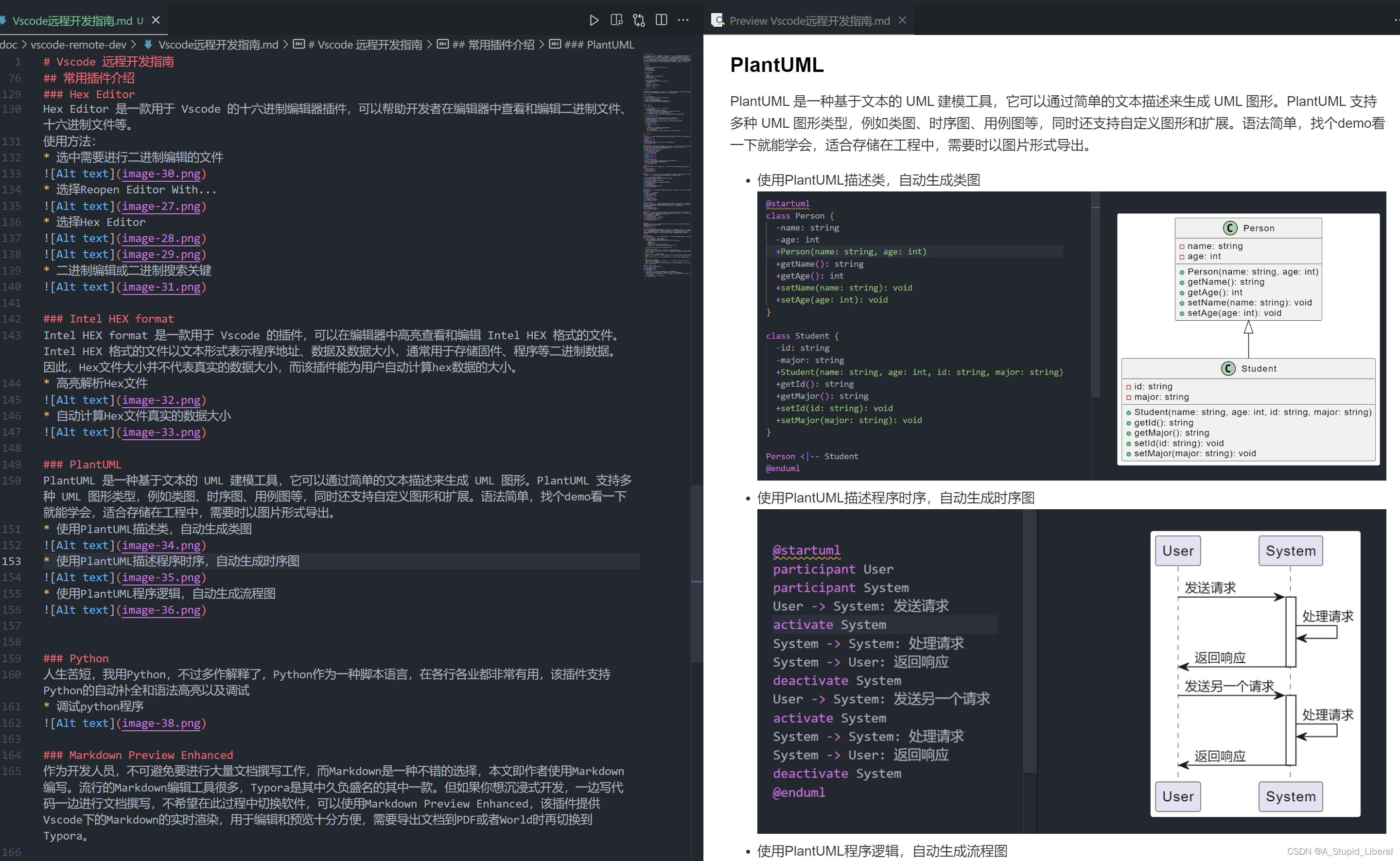This screenshot has width=1400, height=861.
Task: Switch to the Vscode远程开发指南.md editor tab
Action: [x=72, y=20]
